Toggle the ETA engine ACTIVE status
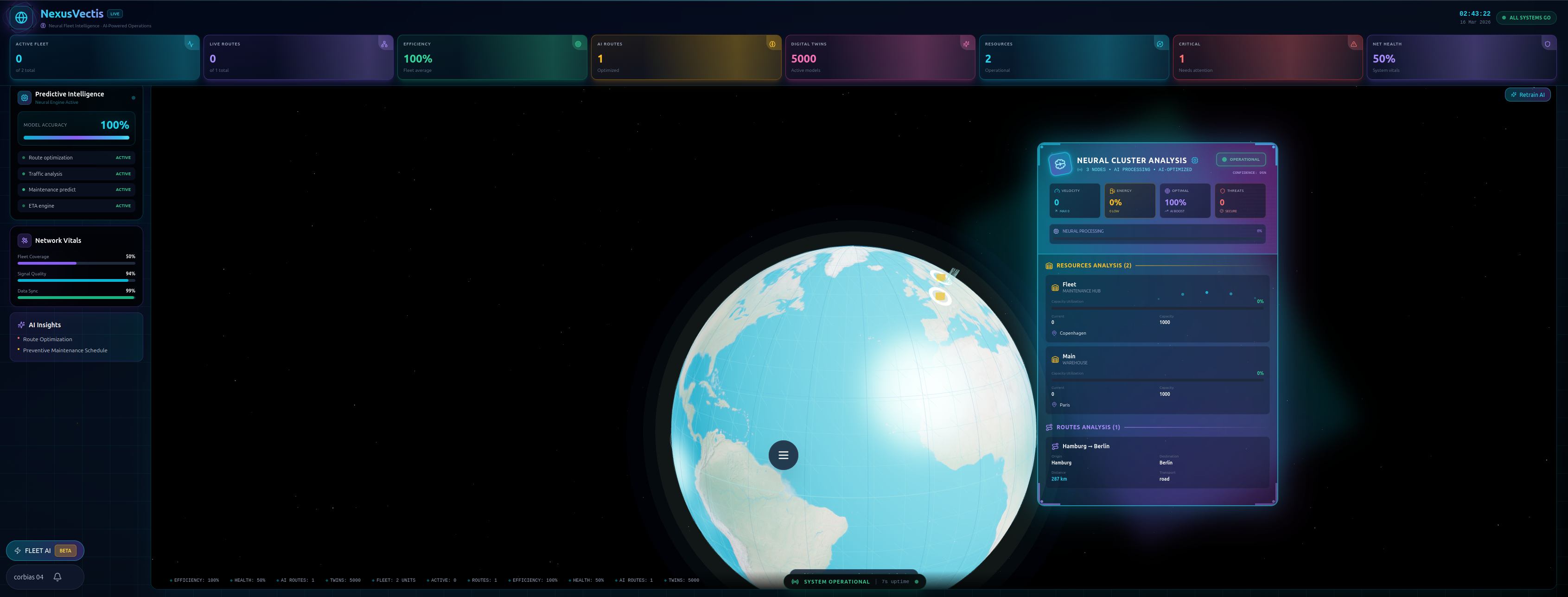 [123, 206]
